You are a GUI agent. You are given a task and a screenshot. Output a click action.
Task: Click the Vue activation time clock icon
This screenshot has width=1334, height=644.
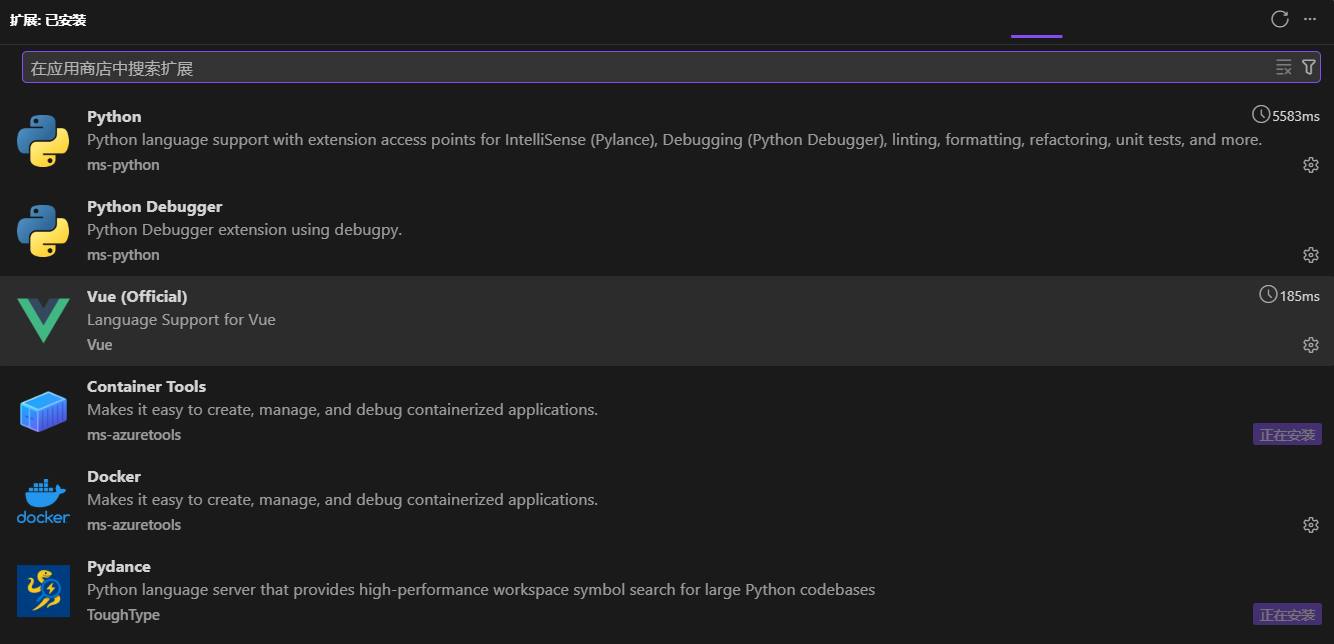(x=1268, y=295)
